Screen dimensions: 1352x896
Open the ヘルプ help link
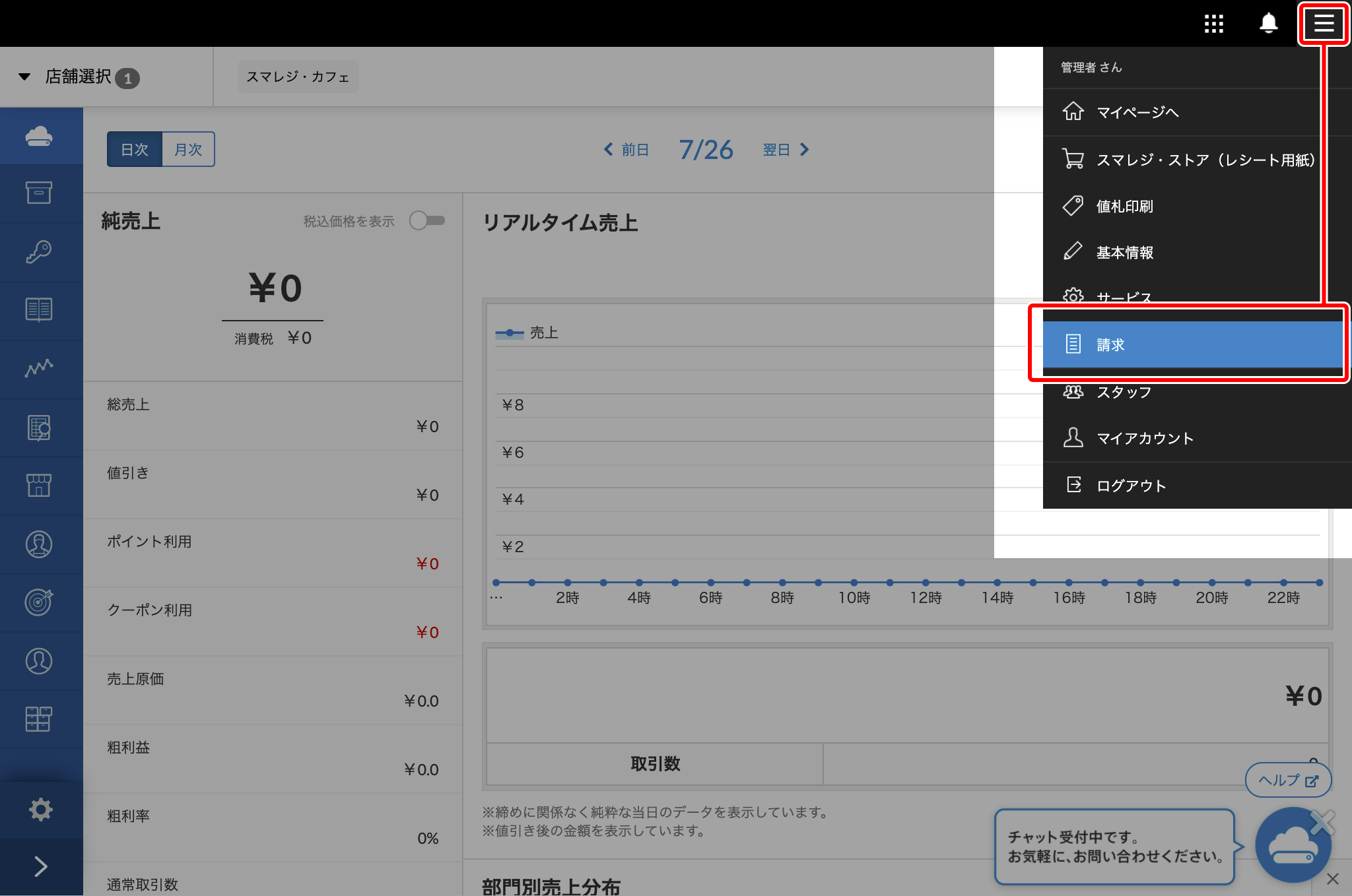1288,780
